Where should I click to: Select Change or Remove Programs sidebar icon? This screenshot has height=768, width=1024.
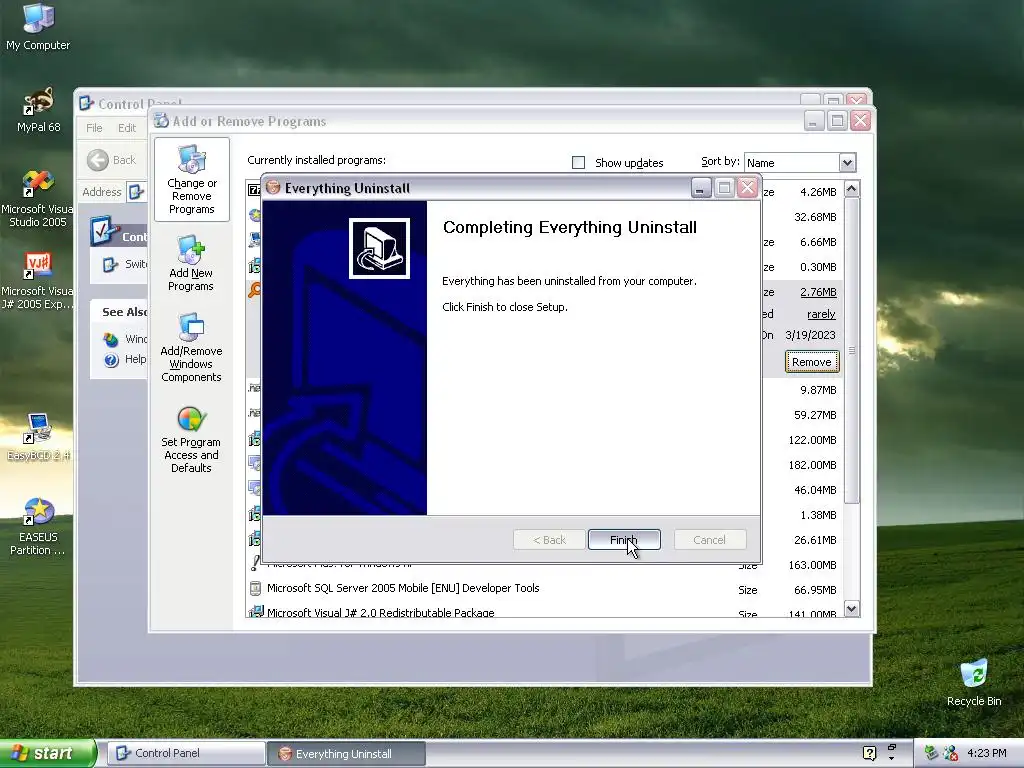[191, 180]
